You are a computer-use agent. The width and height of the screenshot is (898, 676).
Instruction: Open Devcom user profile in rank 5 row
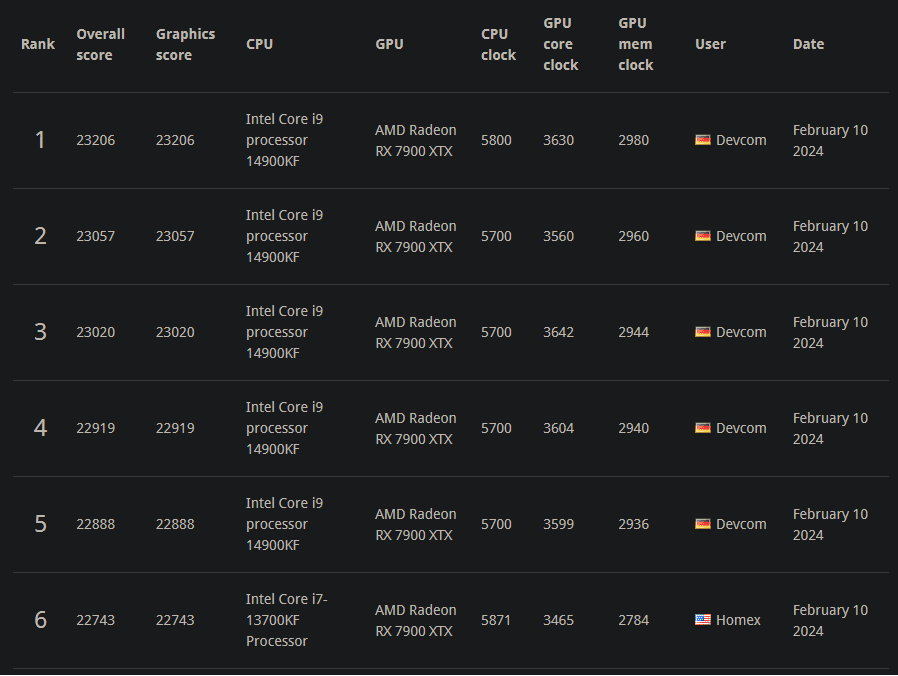click(x=741, y=524)
